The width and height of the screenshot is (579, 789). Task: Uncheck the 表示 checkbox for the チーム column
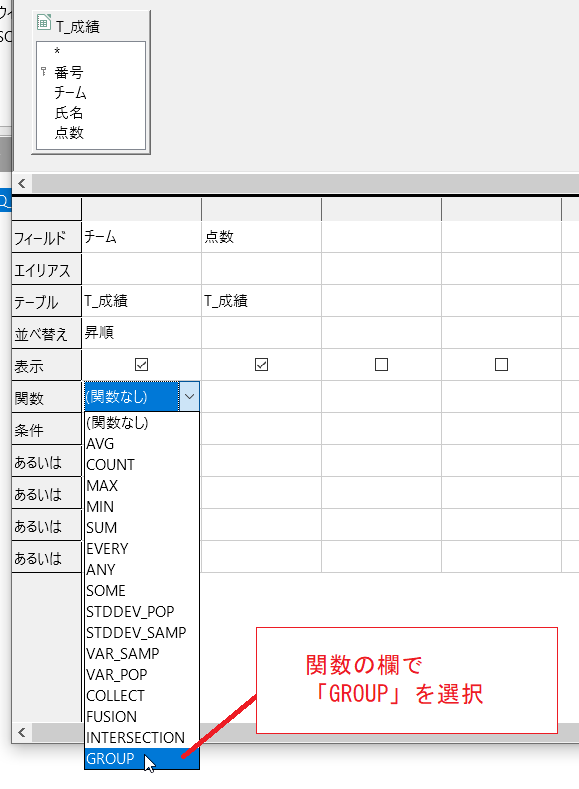point(141,364)
